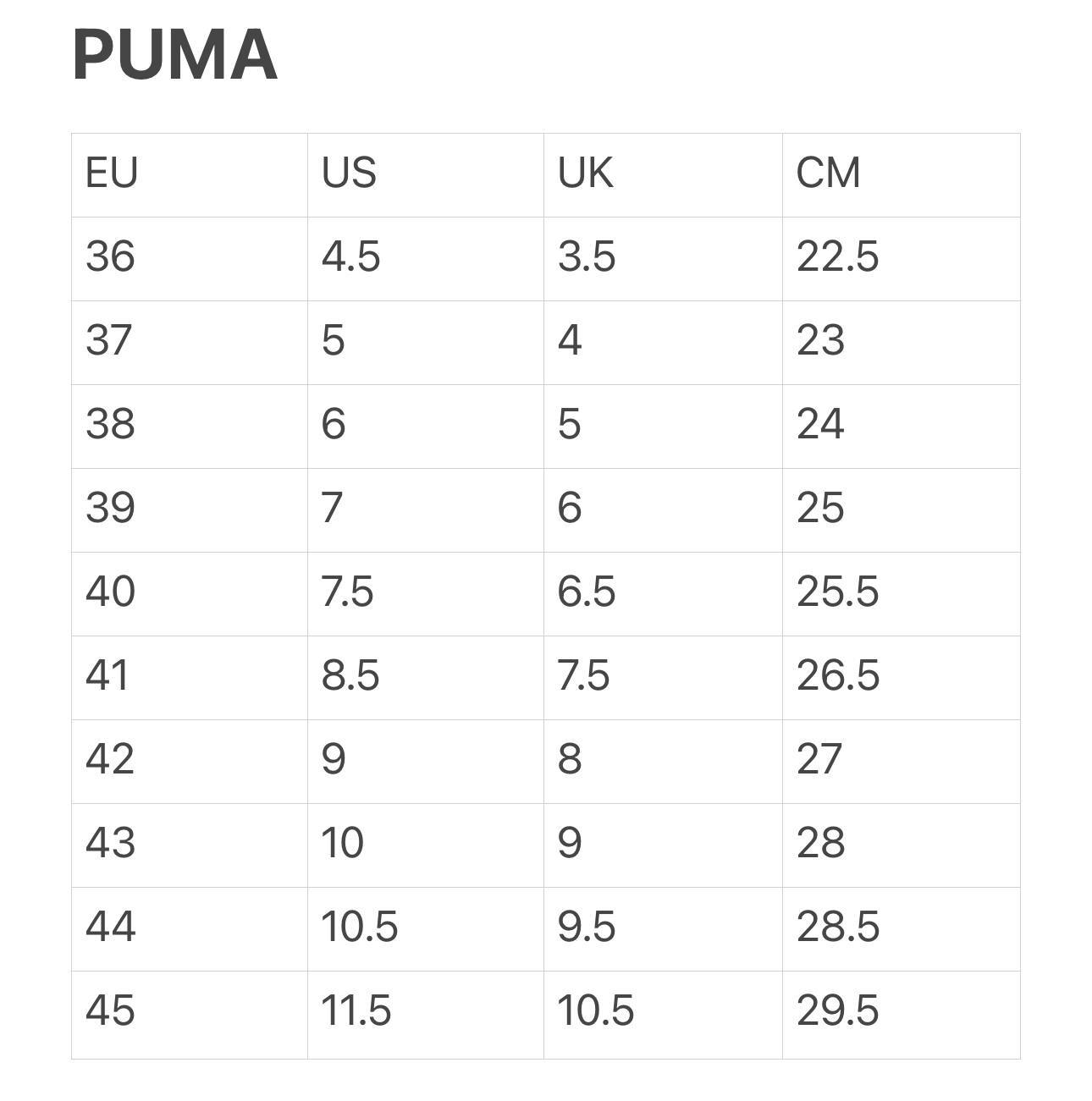Select the EU size 42 cell
The height and width of the screenshot is (1101, 1092).
[110, 759]
